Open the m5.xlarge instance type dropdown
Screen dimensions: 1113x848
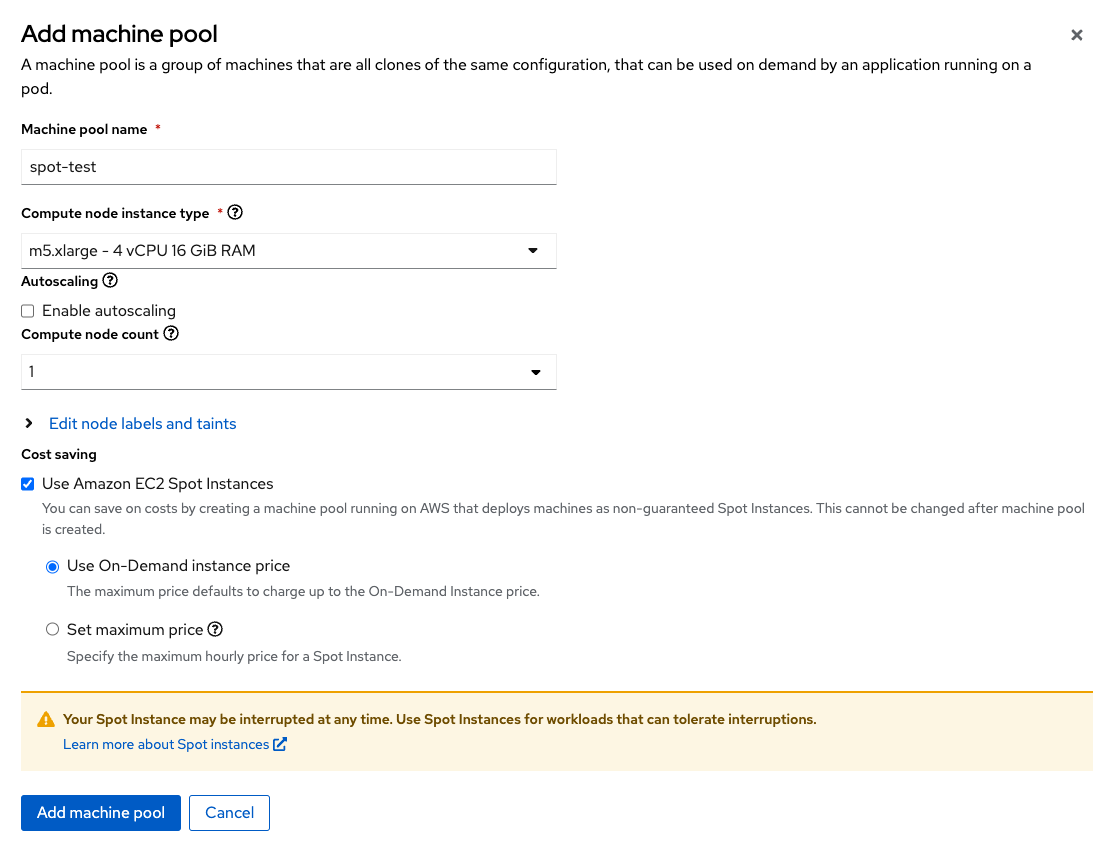(x=289, y=250)
